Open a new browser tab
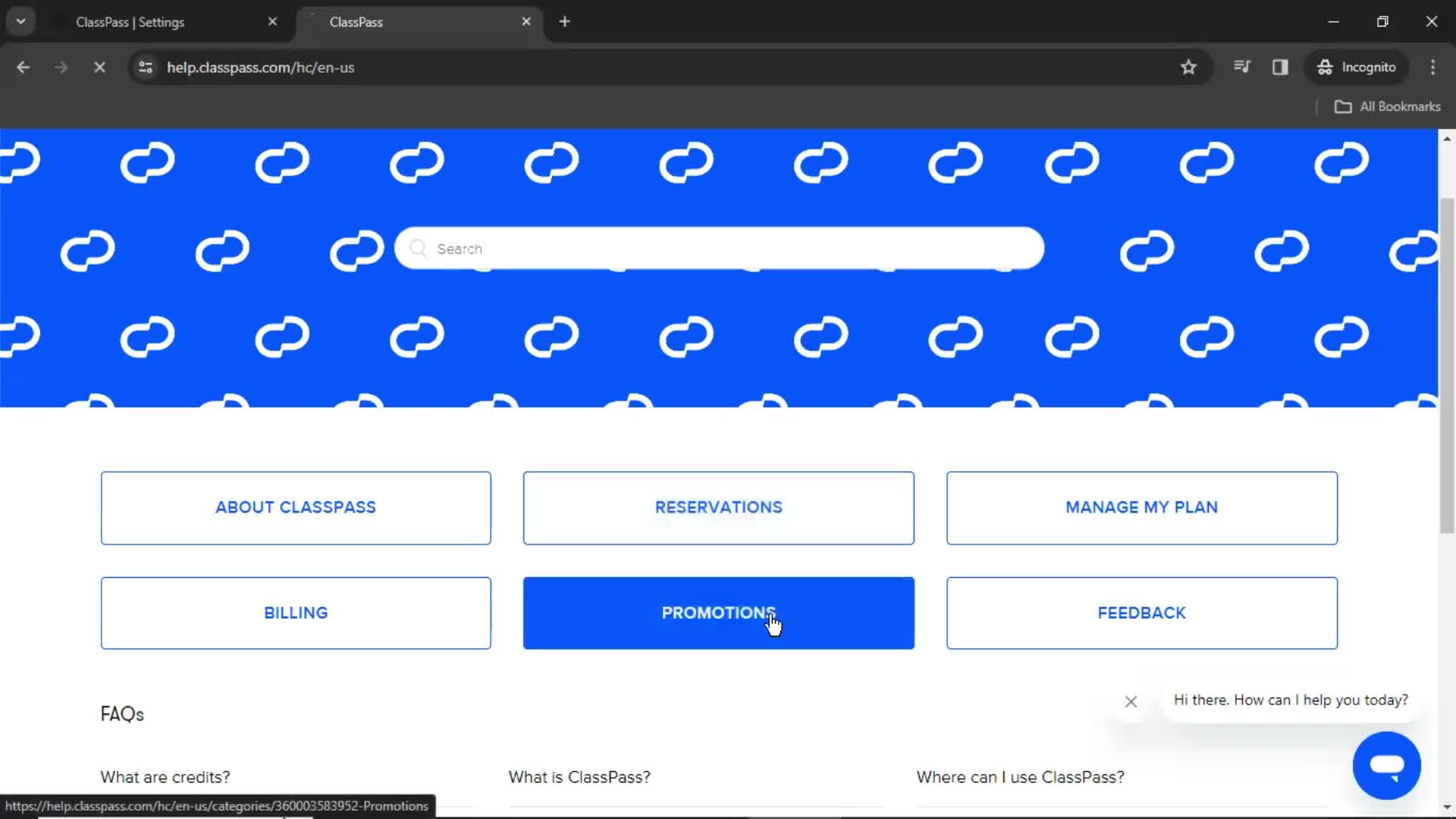This screenshot has height=819, width=1456. click(x=564, y=22)
